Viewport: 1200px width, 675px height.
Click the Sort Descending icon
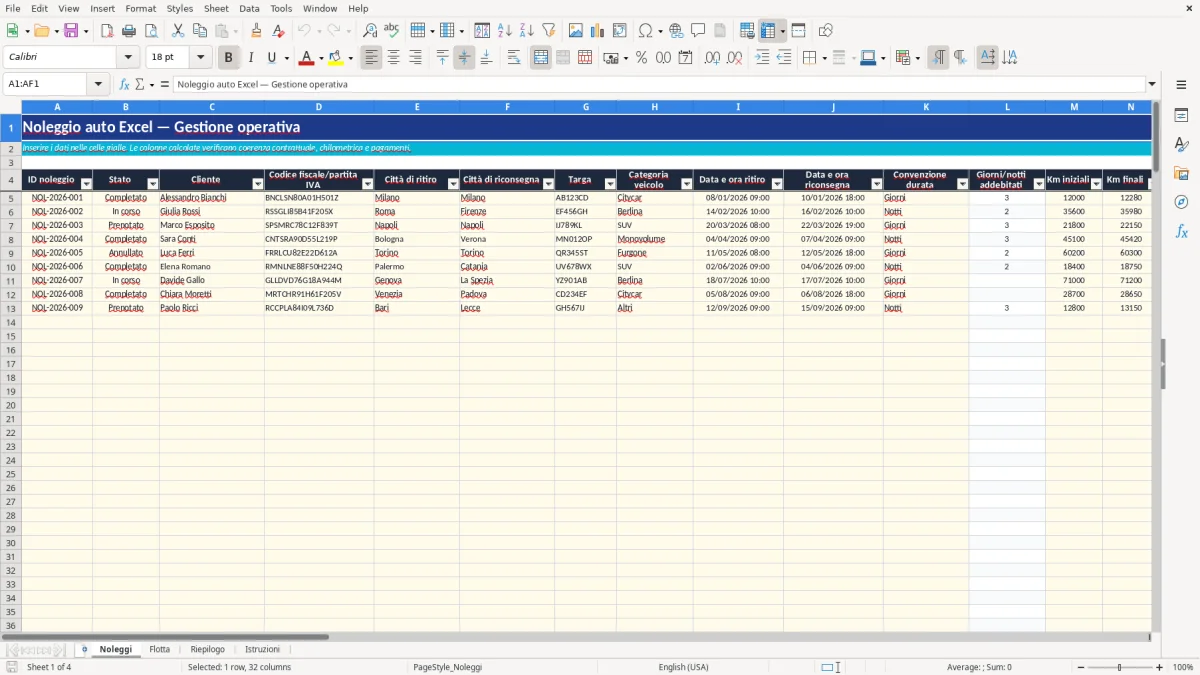[526, 30]
